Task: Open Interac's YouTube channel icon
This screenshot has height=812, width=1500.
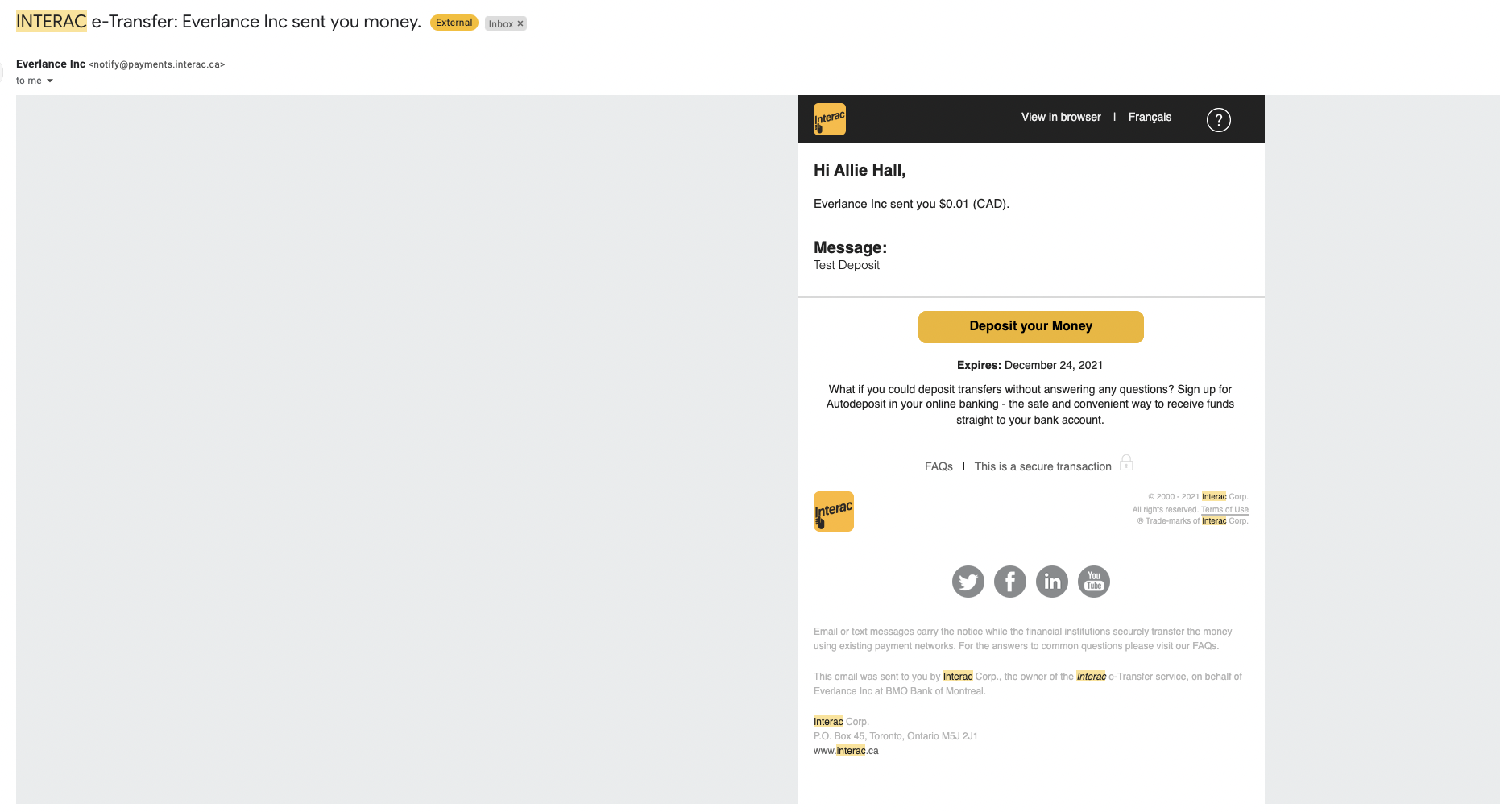Action: pos(1093,582)
